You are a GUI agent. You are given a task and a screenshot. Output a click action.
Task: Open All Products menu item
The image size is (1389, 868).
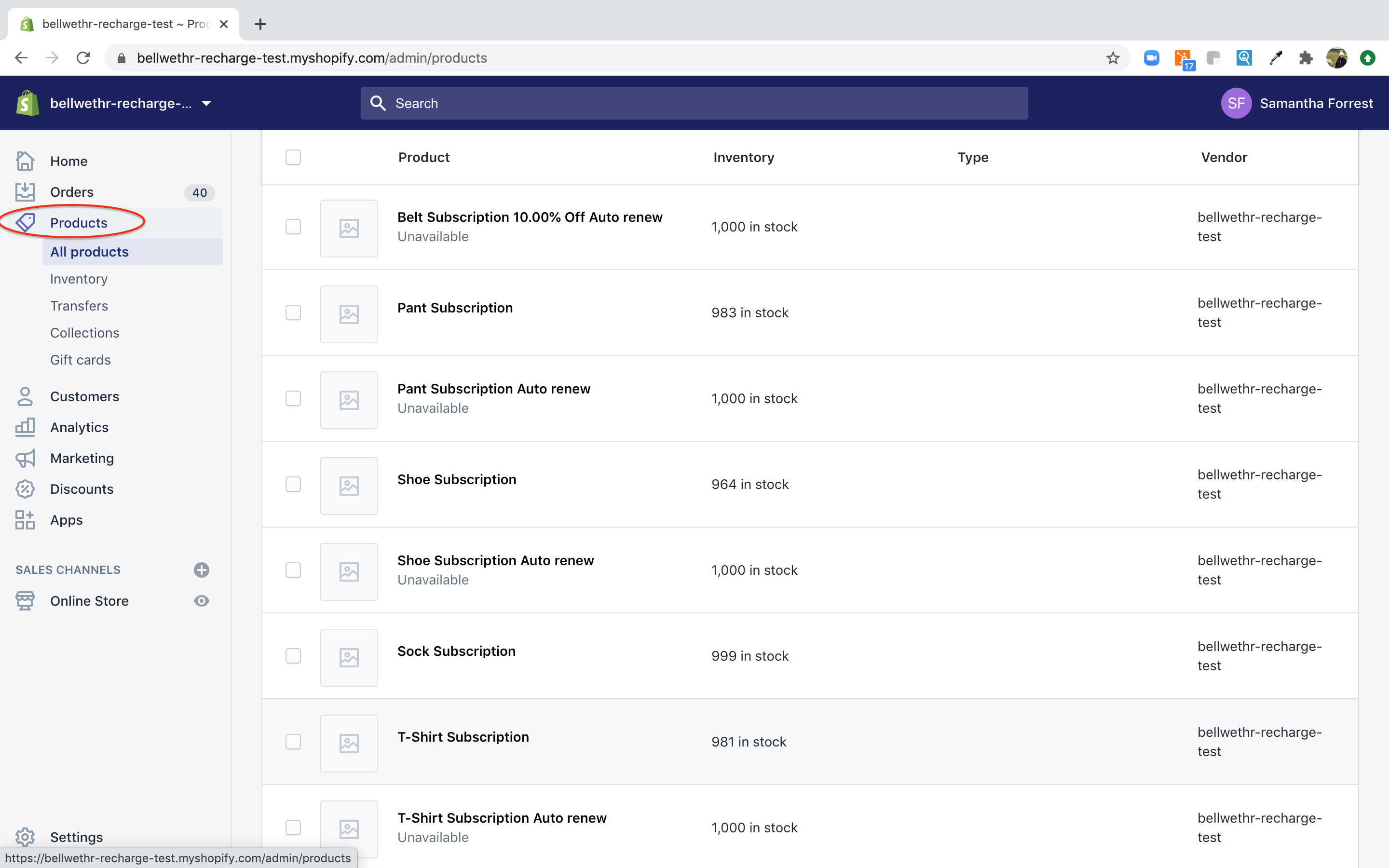[89, 251]
